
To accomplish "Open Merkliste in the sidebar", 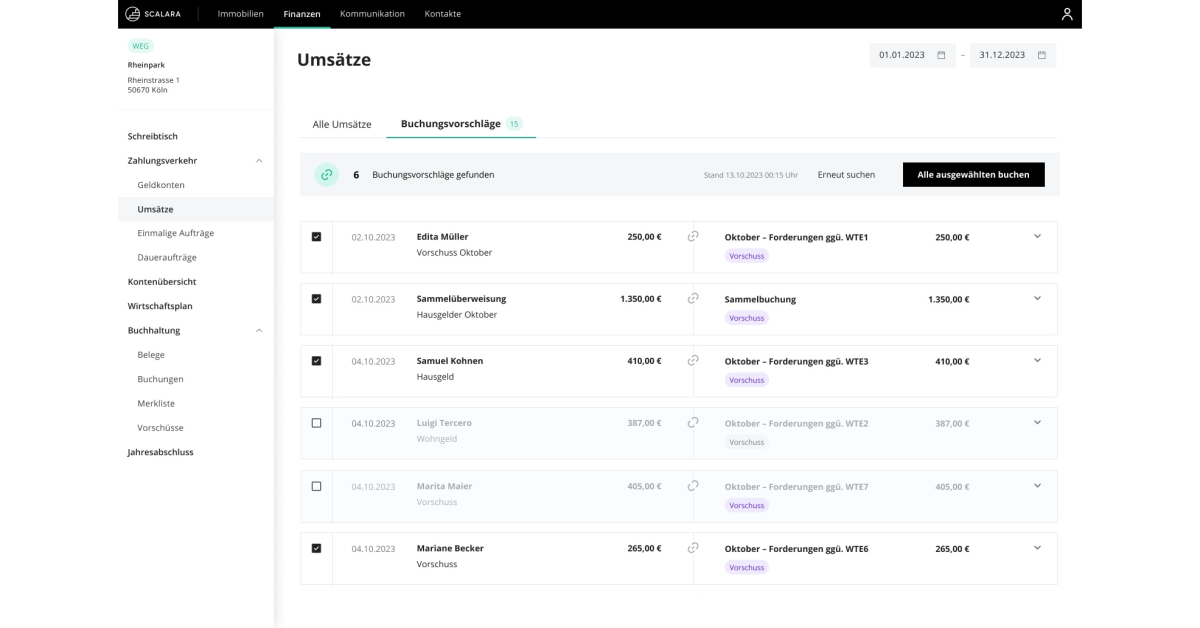I will [x=156, y=403].
